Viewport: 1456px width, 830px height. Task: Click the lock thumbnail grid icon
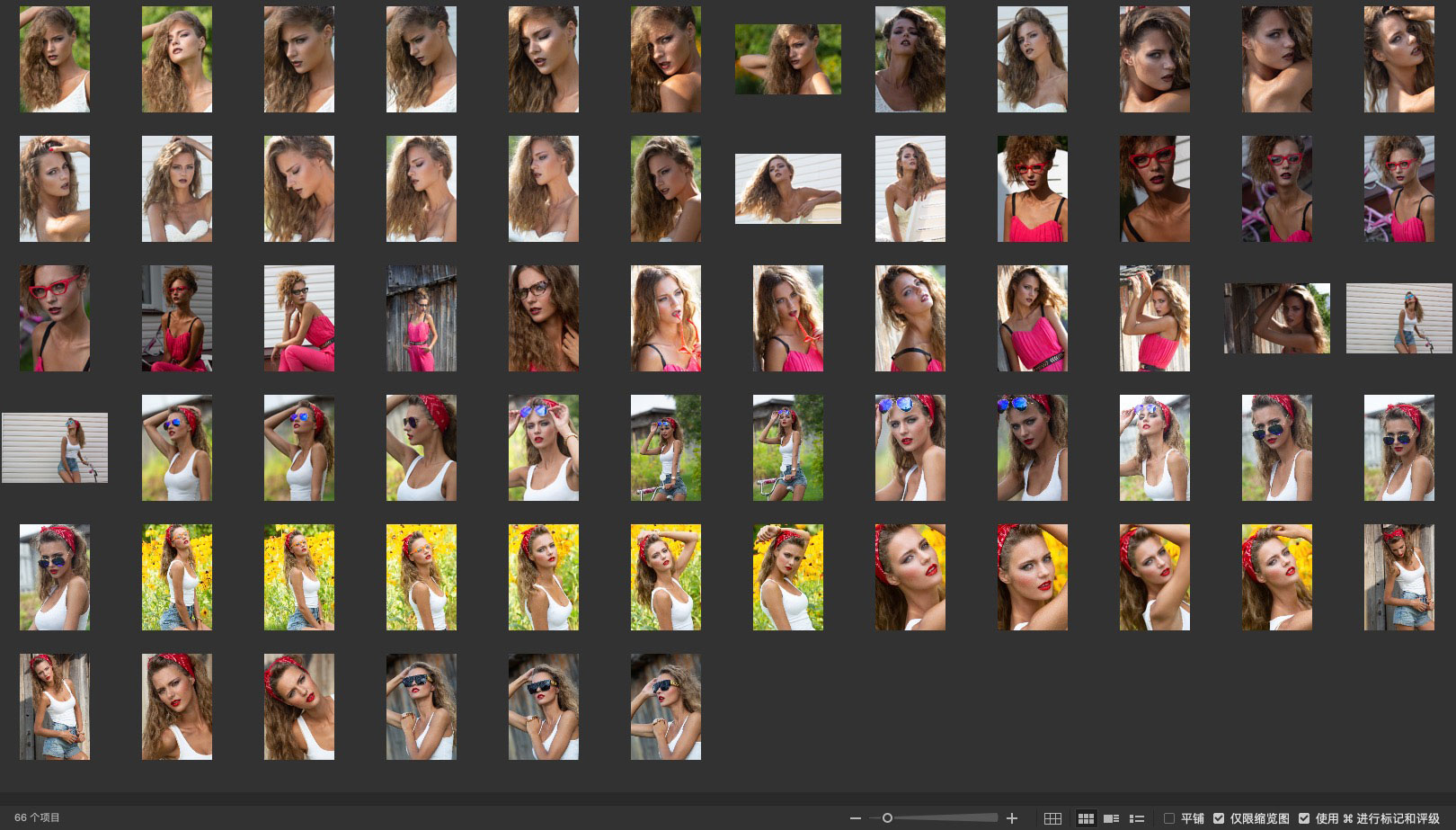pyautogui.click(x=1052, y=818)
